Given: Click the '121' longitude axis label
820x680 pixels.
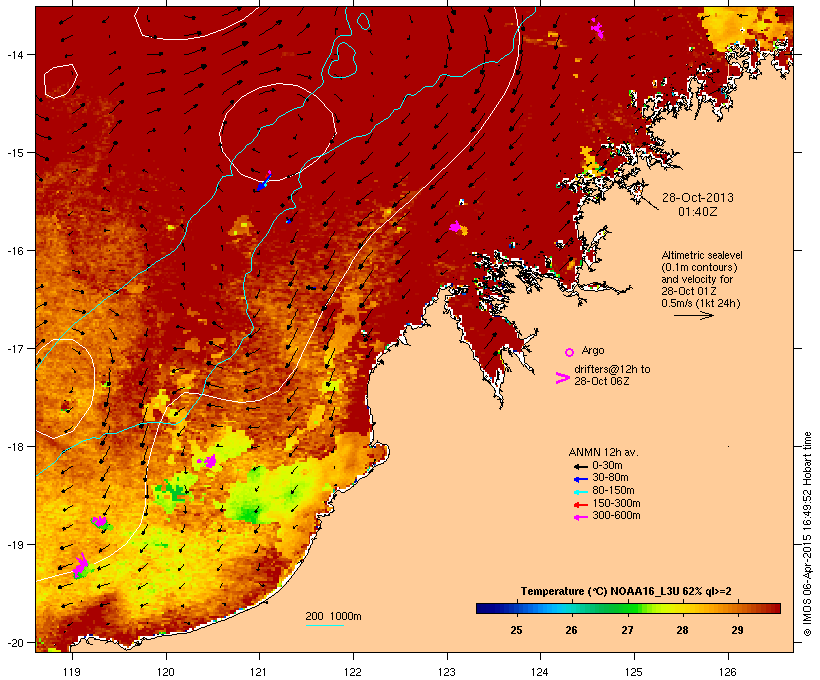Looking at the screenshot, I should pyautogui.click(x=259, y=672).
